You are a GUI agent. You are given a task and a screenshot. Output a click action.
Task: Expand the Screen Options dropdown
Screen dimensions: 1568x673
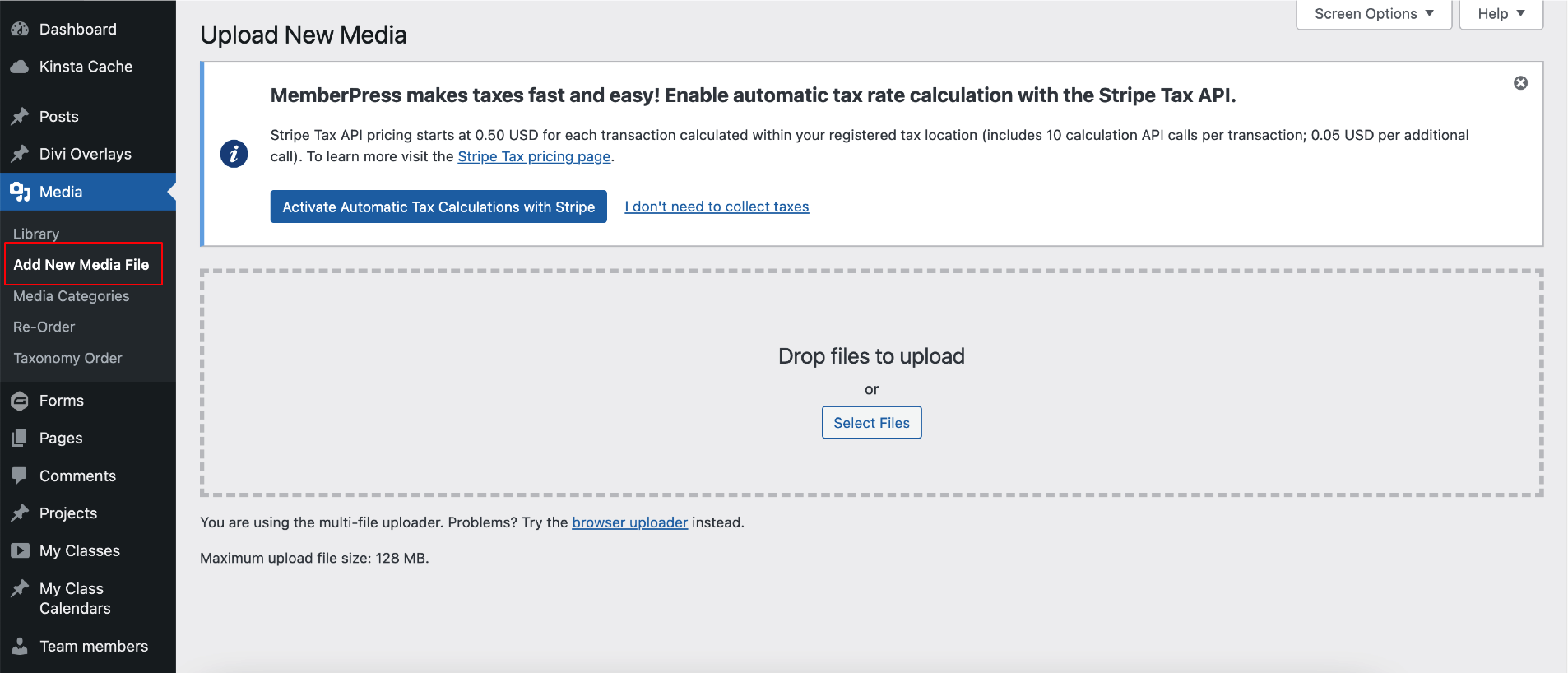pyautogui.click(x=1373, y=14)
